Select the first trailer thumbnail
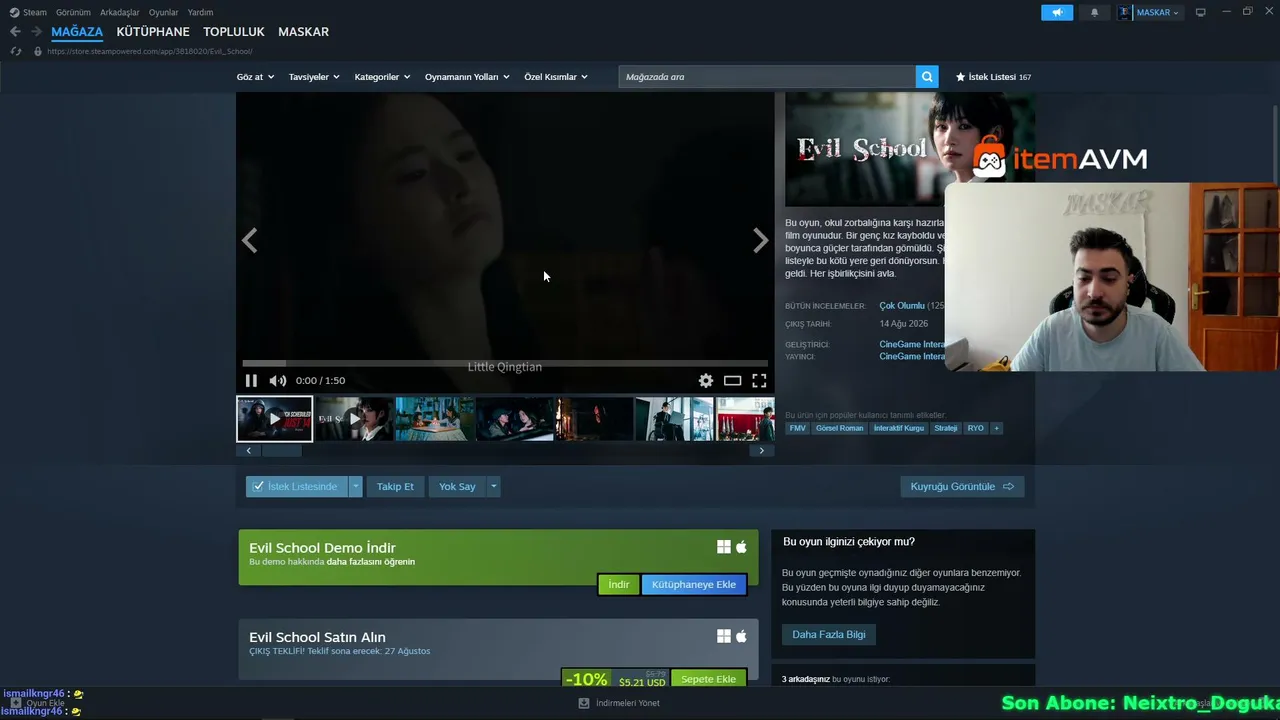The height and width of the screenshot is (720, 1280). [x=275, y=419]
